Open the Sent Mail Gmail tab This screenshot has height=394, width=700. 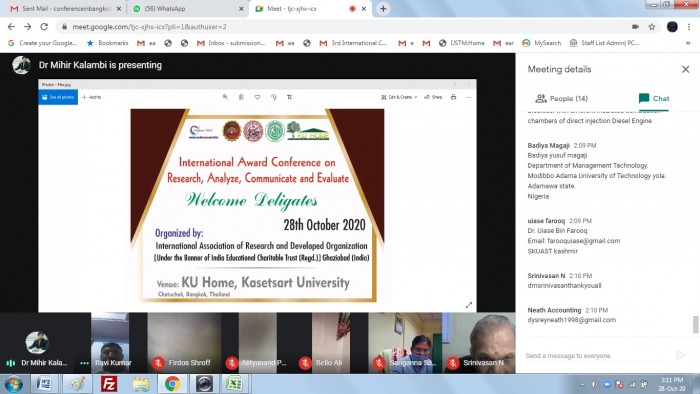point(66,8)
